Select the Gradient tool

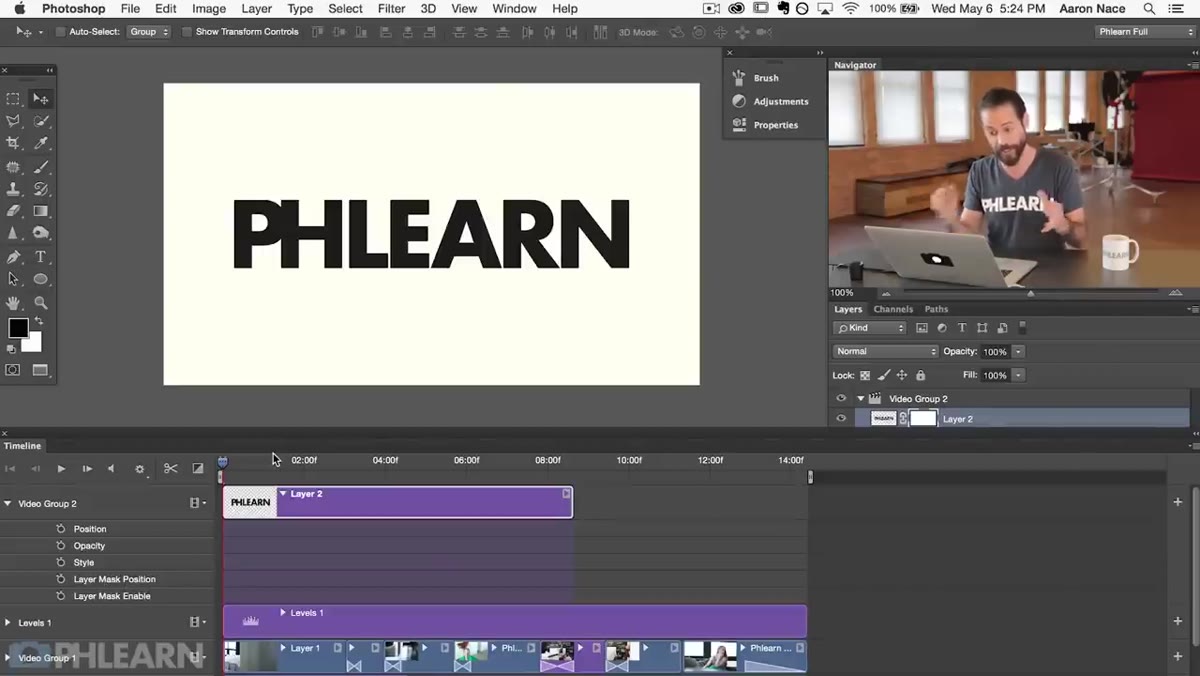41,211
